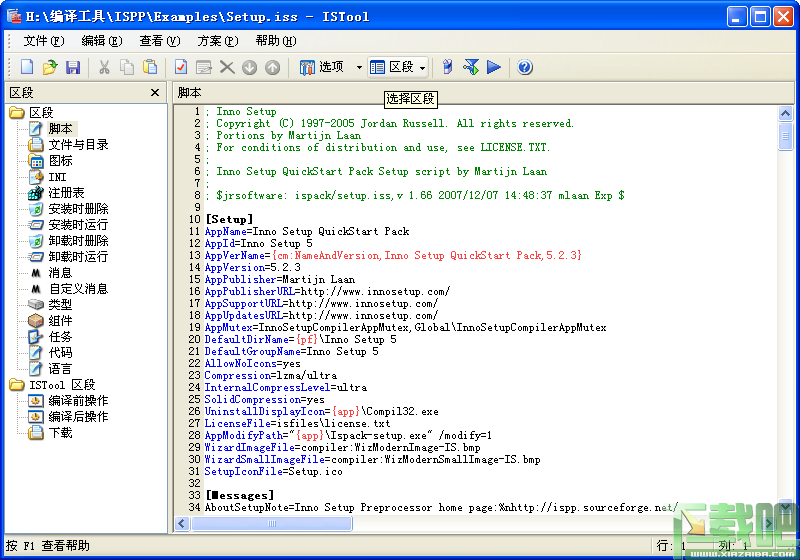The image size is (800, 560).
Task: Select 任务 in the section tree
Action: click(x=60, y=337)
